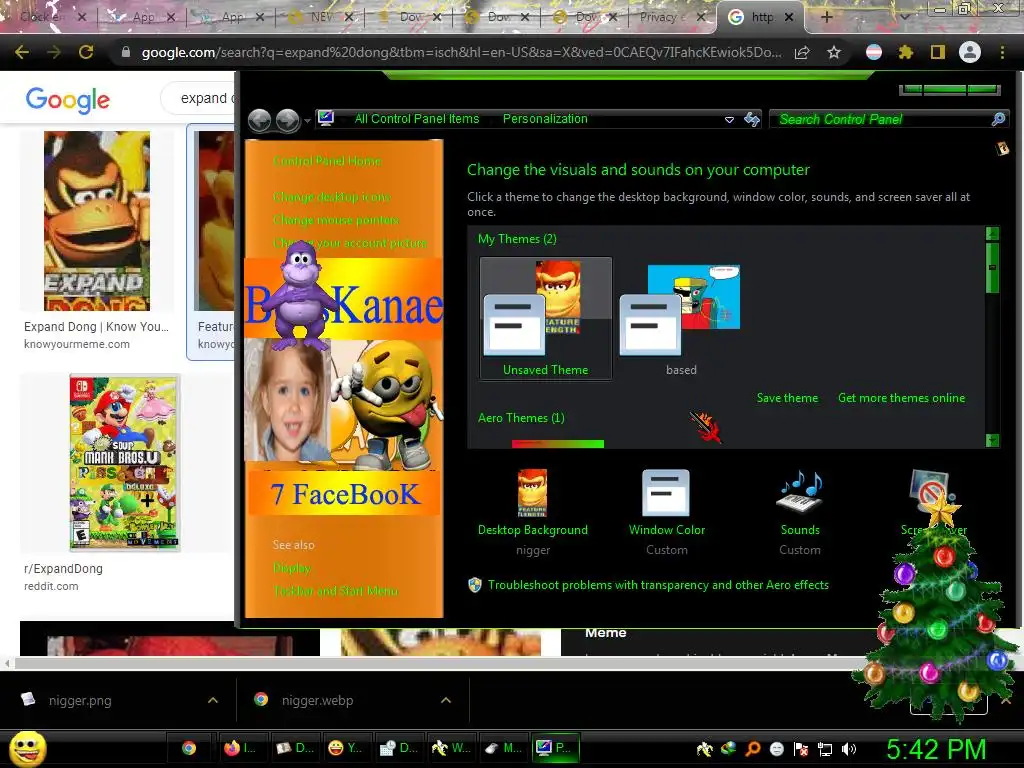
Task: Select the Unsaved Theme thumbnail
Action: tap(546, 318)
